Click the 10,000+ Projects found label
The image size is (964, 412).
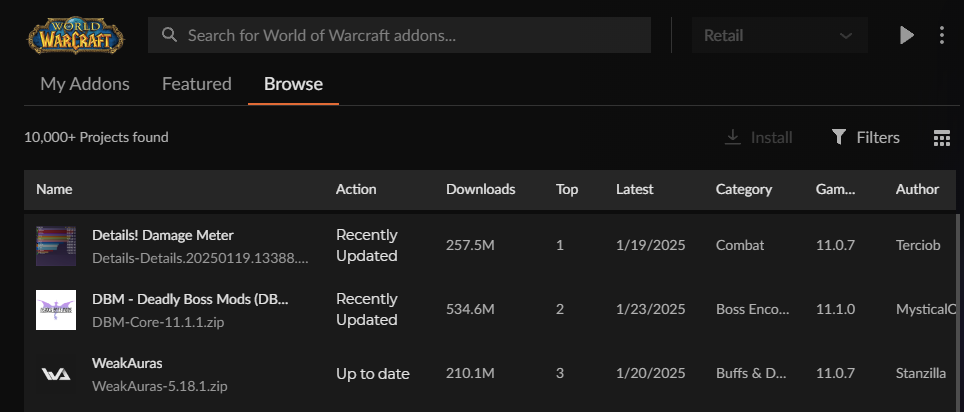pyautogui.click(x=96, y=137)
